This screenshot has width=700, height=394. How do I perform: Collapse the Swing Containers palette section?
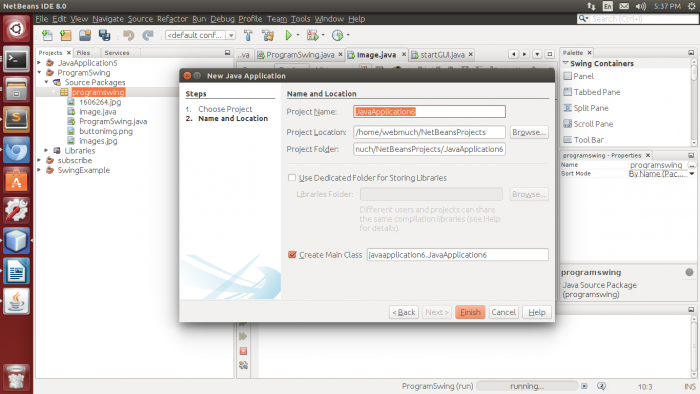566,63
